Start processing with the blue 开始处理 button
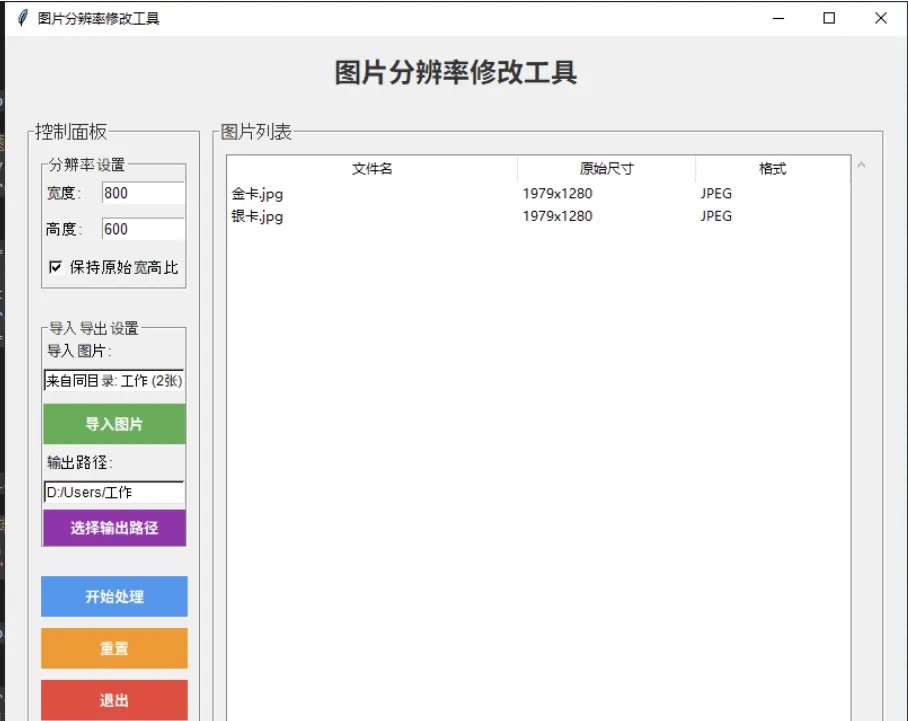The height and width of the screenshot is (721, 908). 113,597
